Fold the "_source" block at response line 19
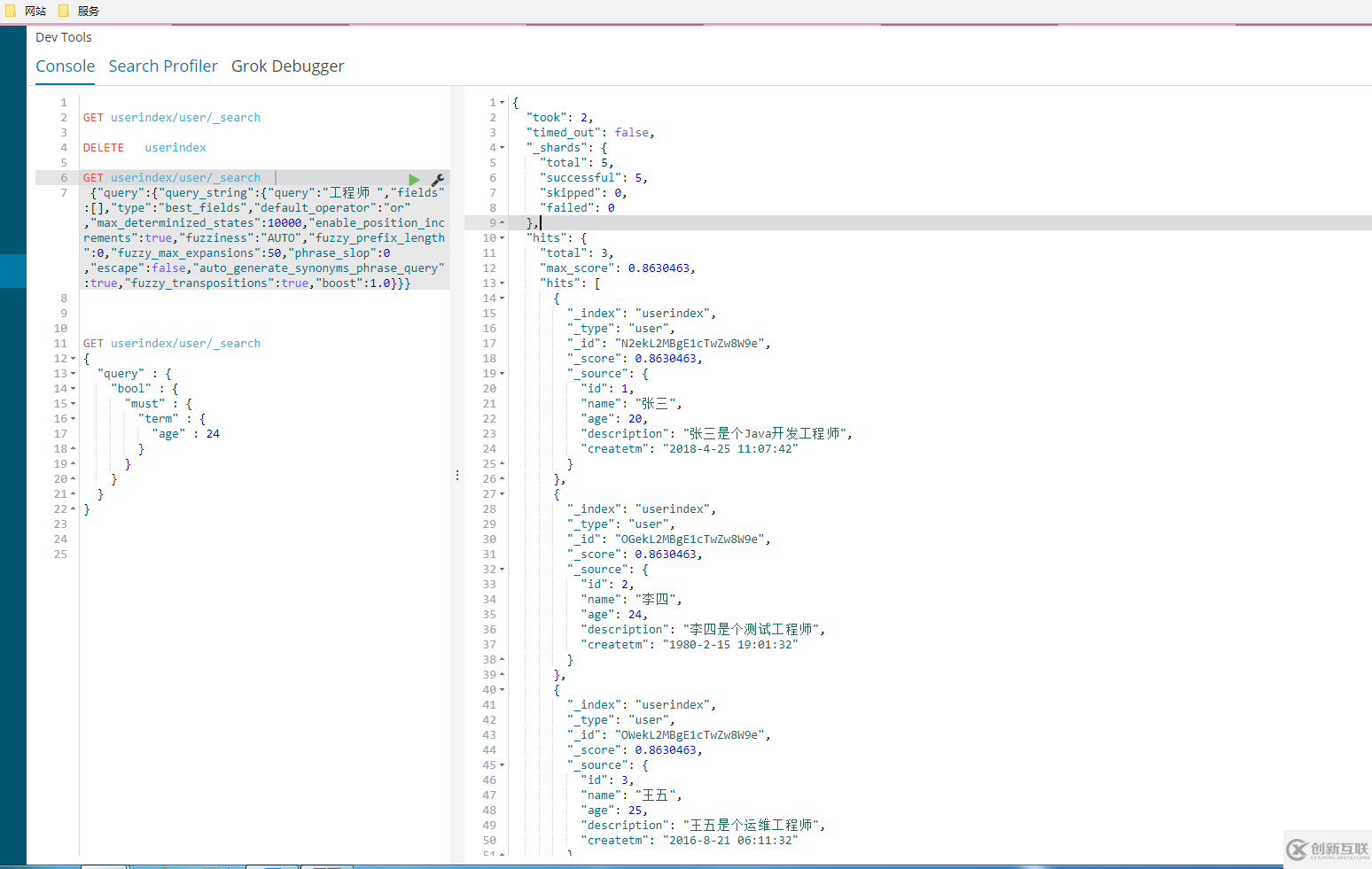This screenshot has width=1372, height=869. click(x=502, y=374)
